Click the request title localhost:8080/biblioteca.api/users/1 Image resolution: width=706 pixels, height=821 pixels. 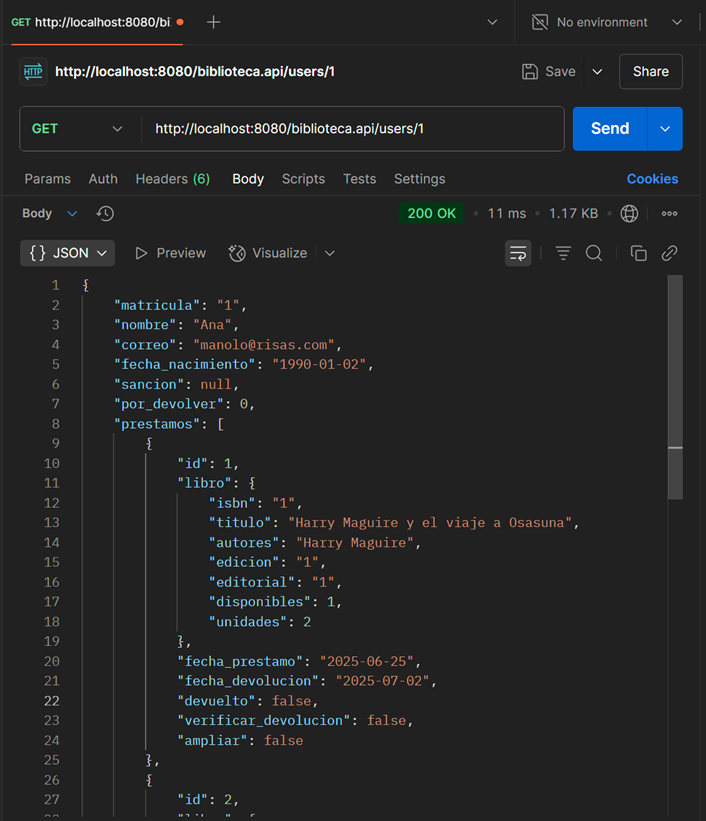coord(195,71)
